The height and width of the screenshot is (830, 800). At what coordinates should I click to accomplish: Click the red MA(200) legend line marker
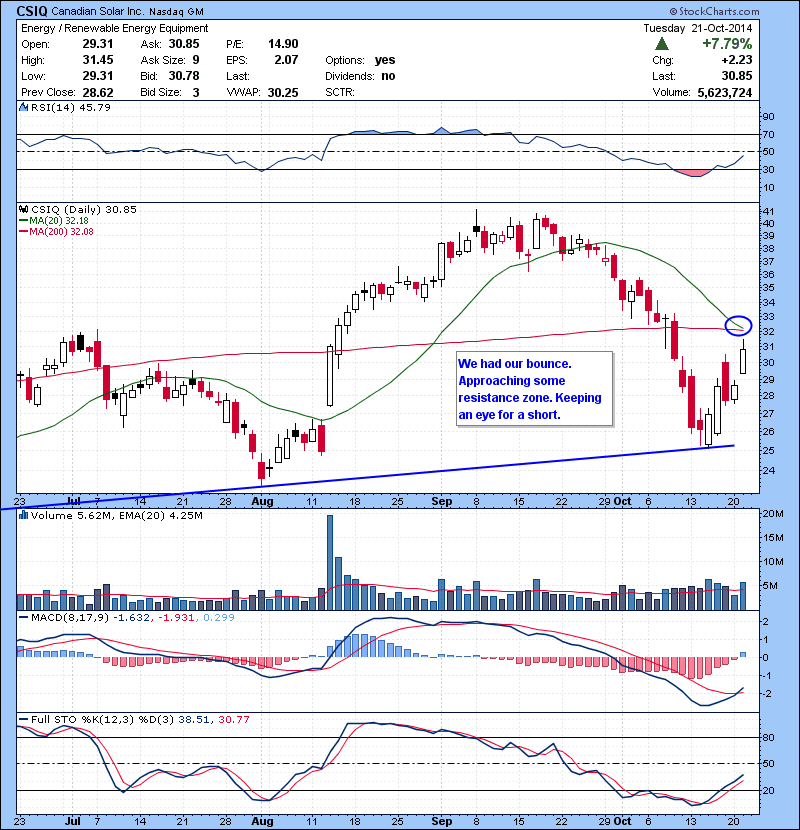click(x=23, y=232)
